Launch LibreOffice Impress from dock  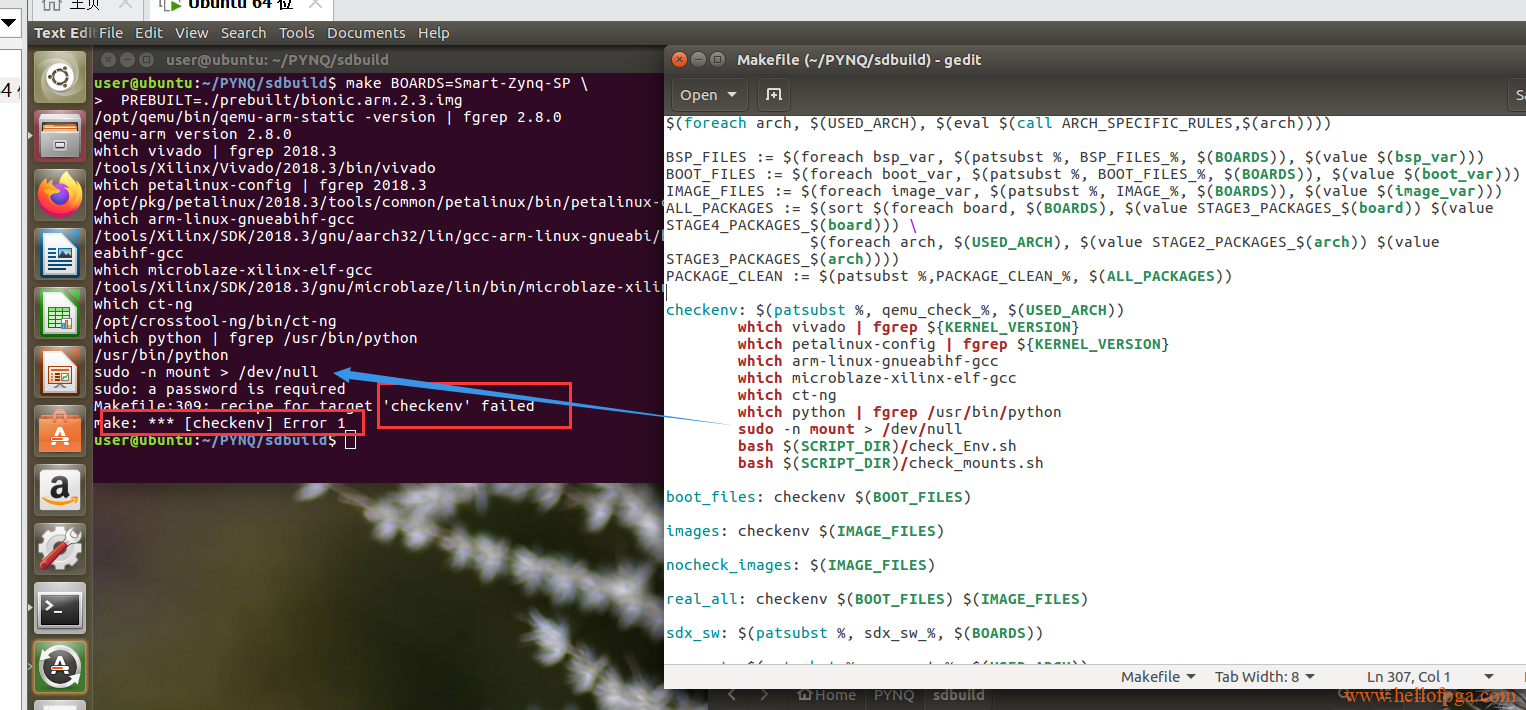pyautogui.click(x=60, y=371)
